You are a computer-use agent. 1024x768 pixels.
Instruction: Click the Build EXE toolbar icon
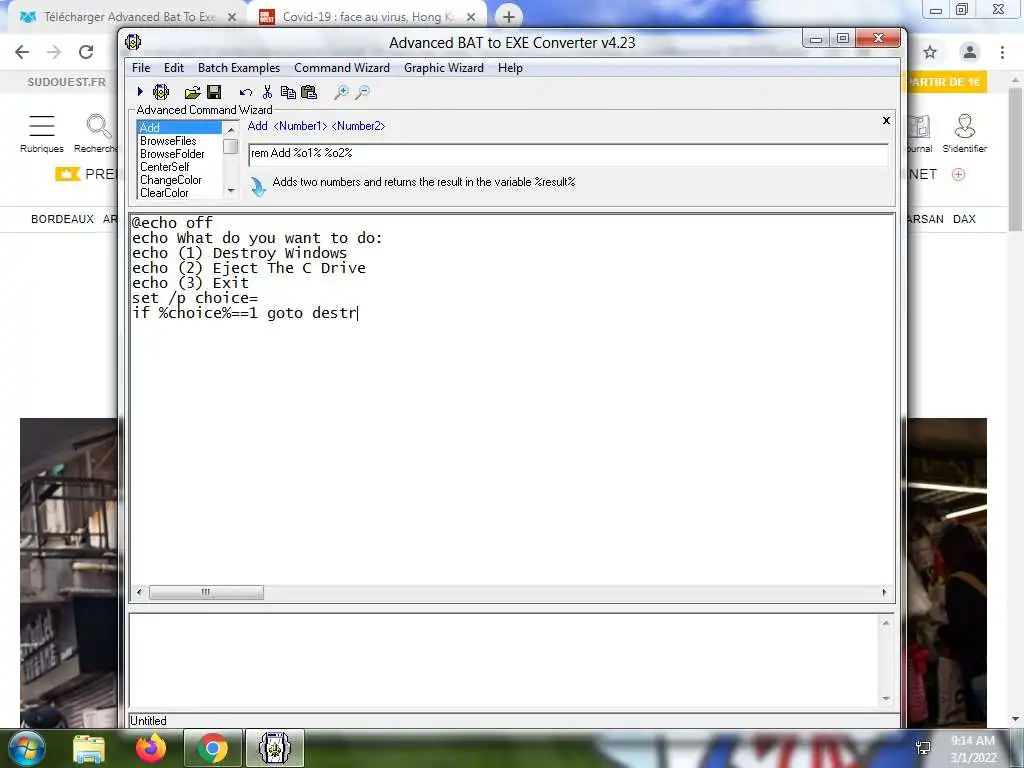161,92
